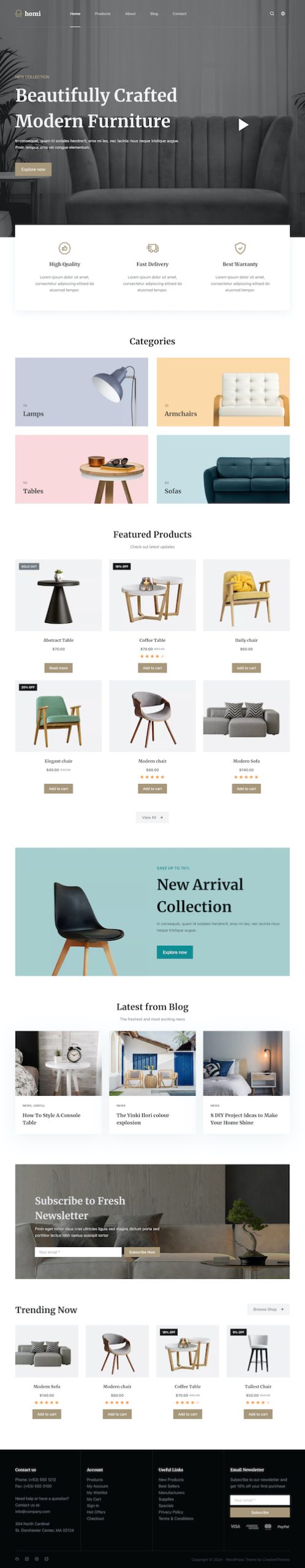305x1568 pixels.
Task: Click the Browse Shop button
Action: 268,1309
